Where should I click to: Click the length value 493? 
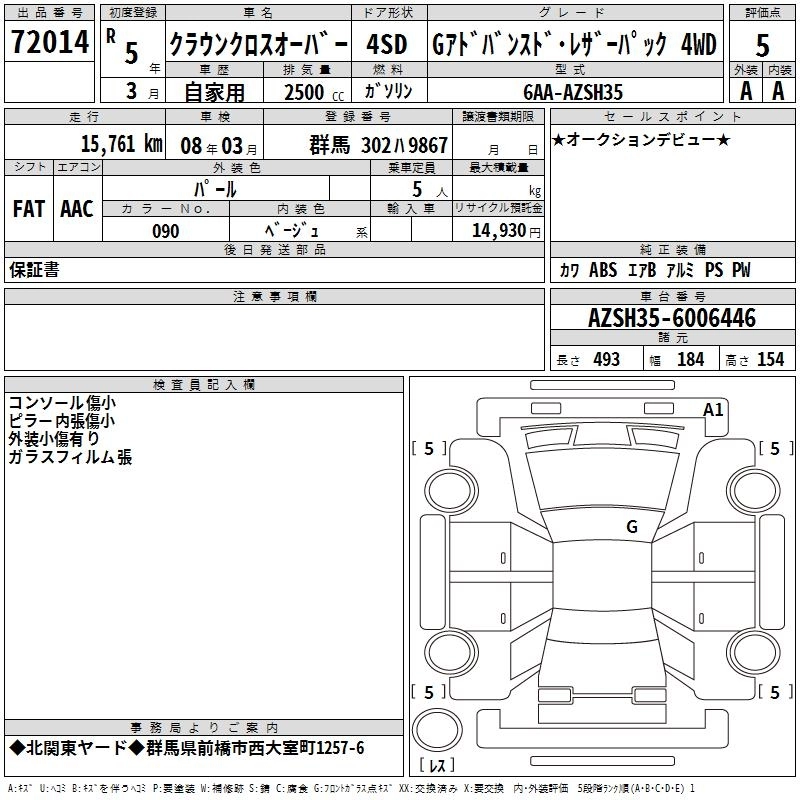click(x=606, y=360)
